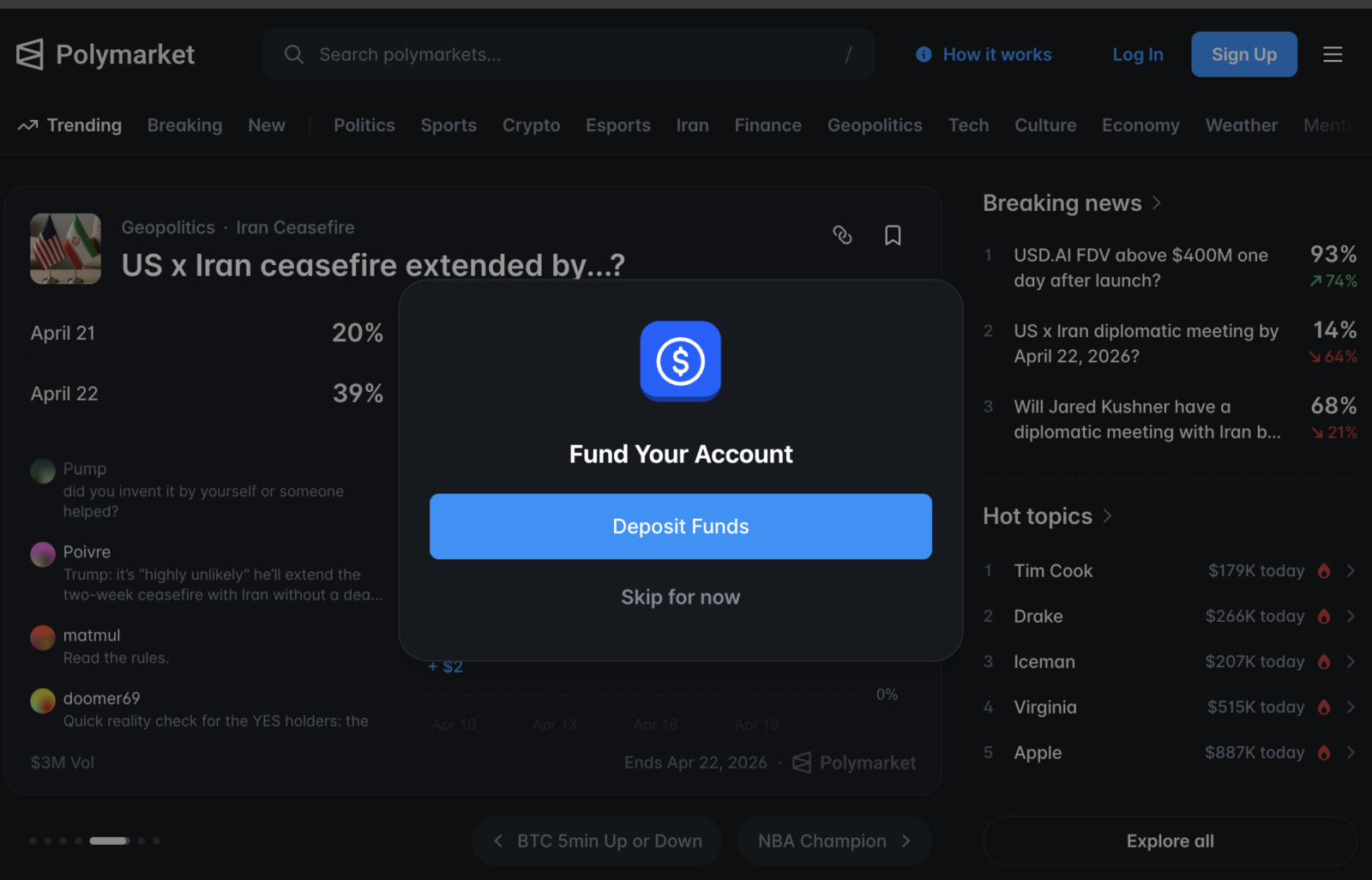Open Apple topic chevron
Screen dimensions: 1372x880
1351,753
